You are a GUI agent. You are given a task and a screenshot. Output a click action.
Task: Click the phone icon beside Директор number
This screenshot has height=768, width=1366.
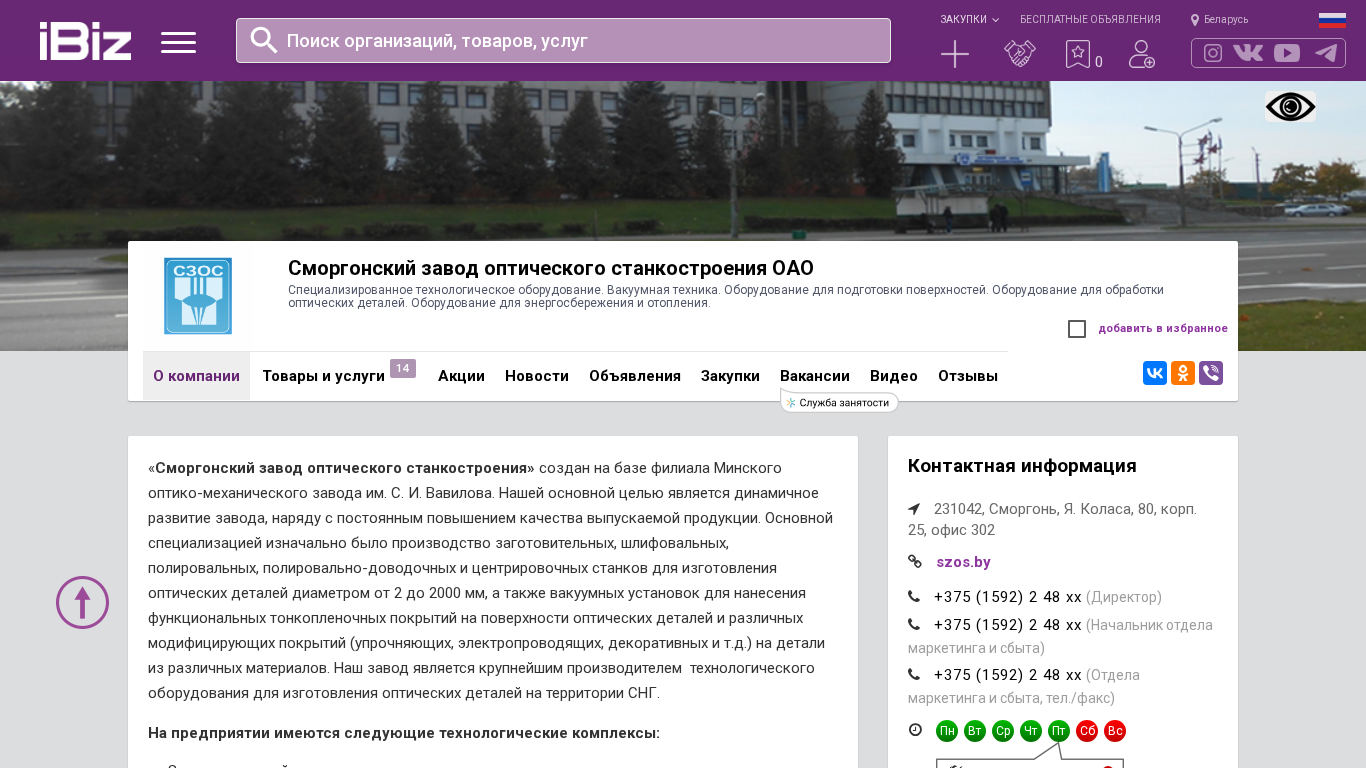point(914,597)
